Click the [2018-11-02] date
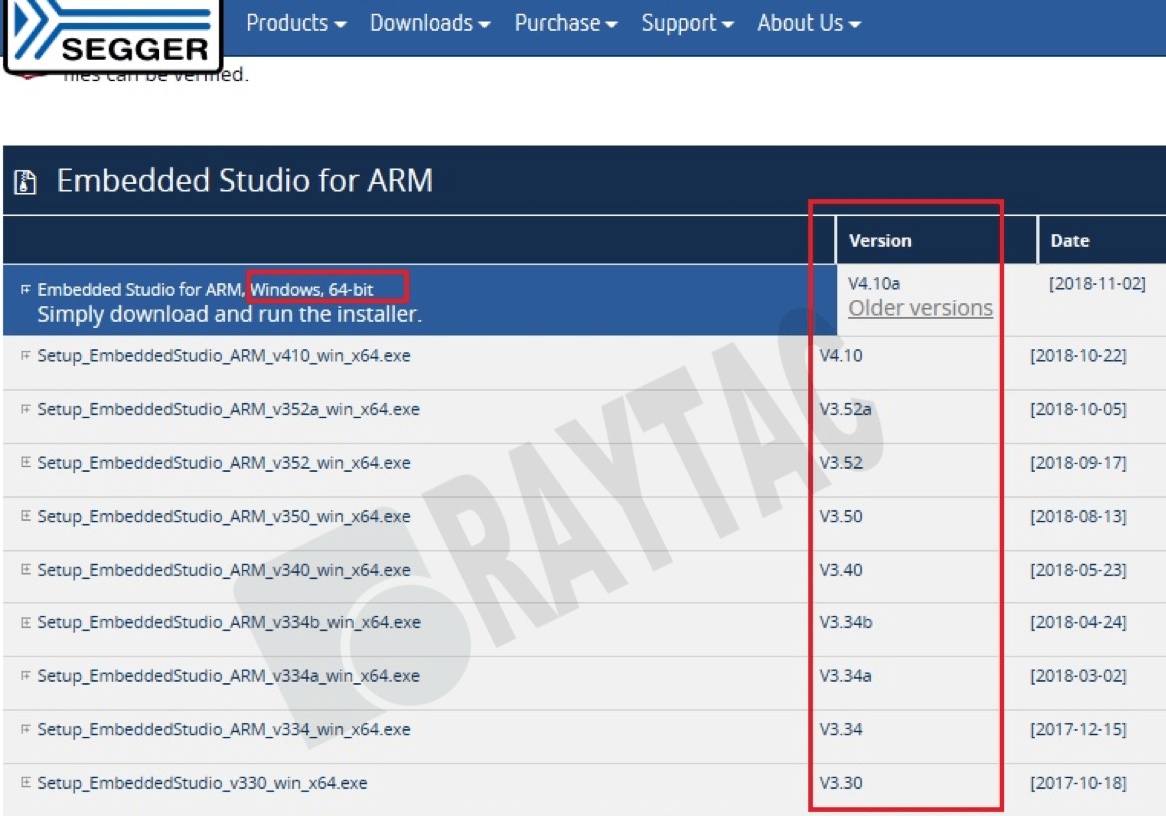Viewport: 1166px width, 816px height. (1097, 283)
